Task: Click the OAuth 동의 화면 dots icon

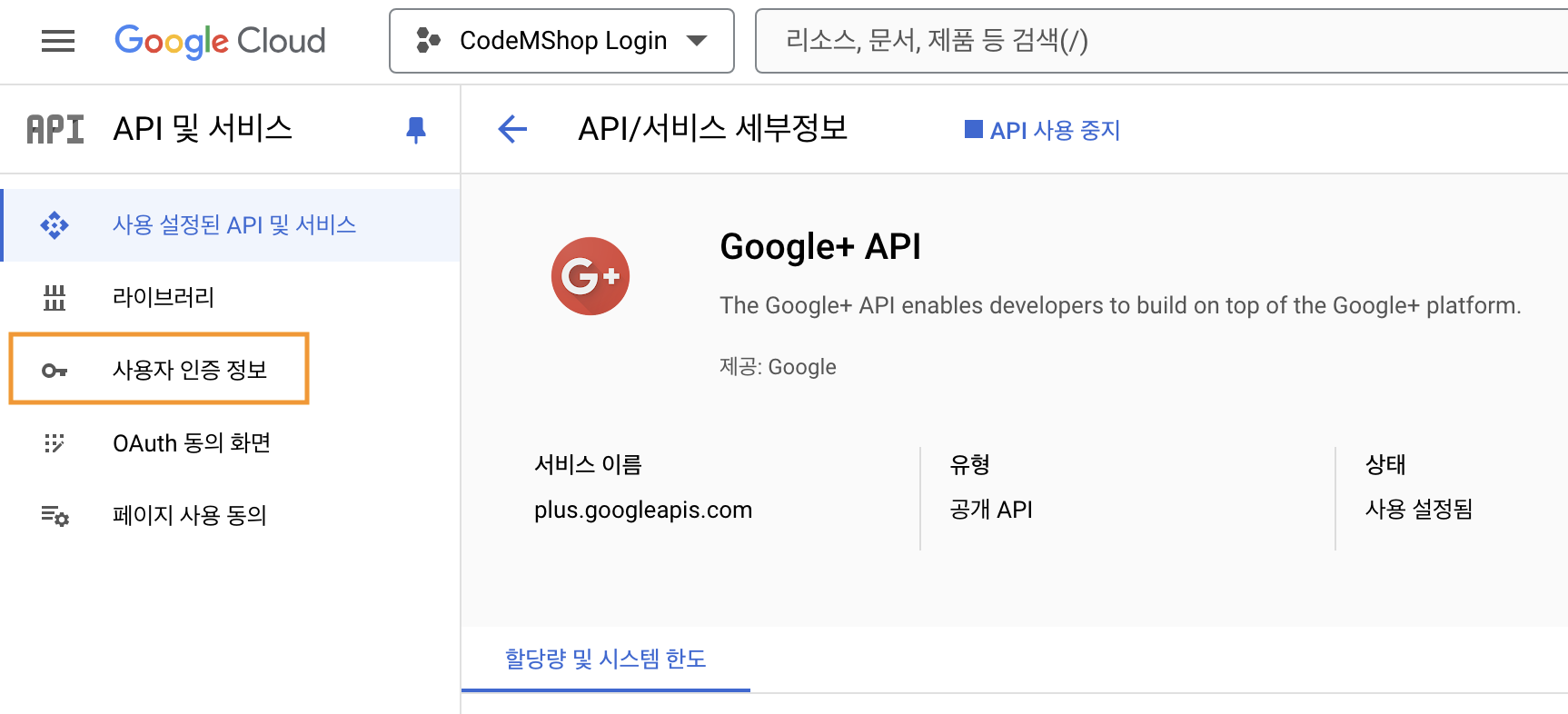Action: [x=55, y=443]
